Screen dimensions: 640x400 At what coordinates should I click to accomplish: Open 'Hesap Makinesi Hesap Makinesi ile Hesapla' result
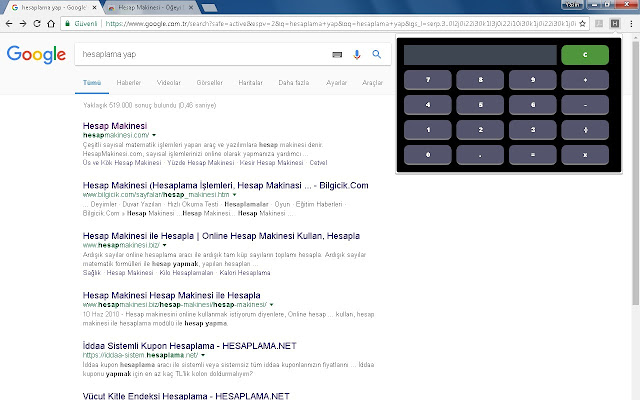171,295
